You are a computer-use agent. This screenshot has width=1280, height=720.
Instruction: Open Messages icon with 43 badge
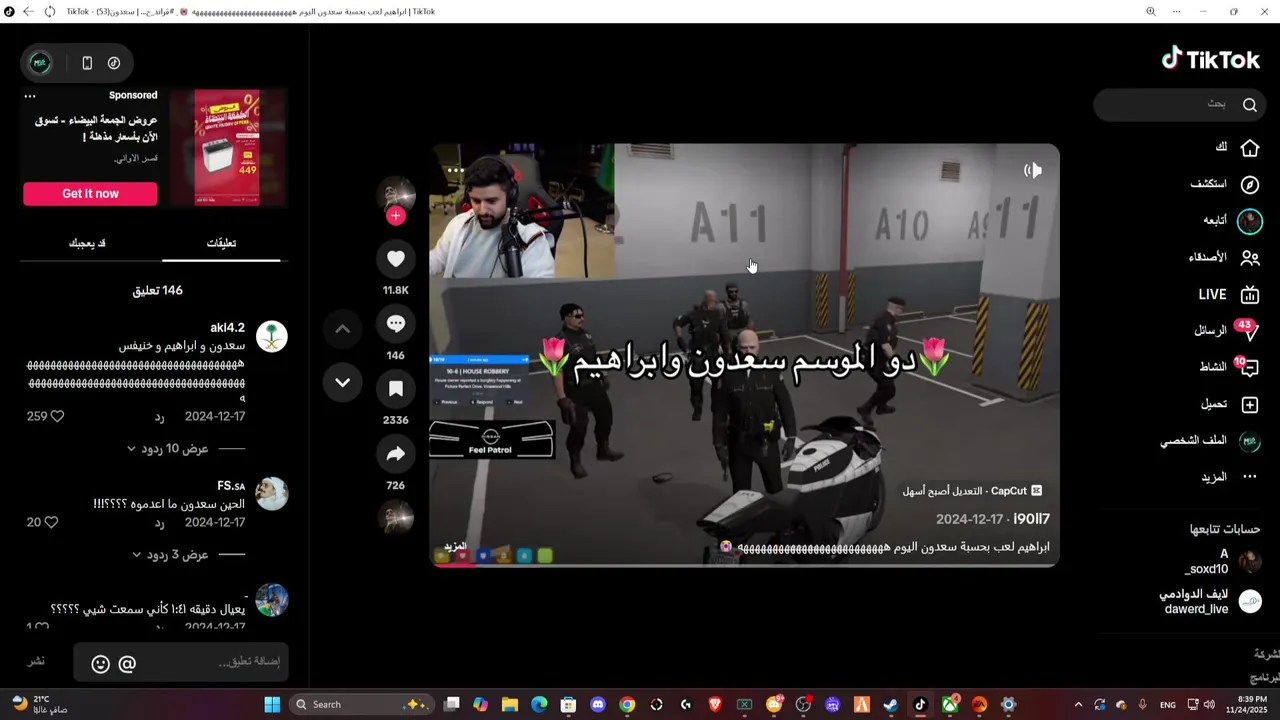[1248, 331]
